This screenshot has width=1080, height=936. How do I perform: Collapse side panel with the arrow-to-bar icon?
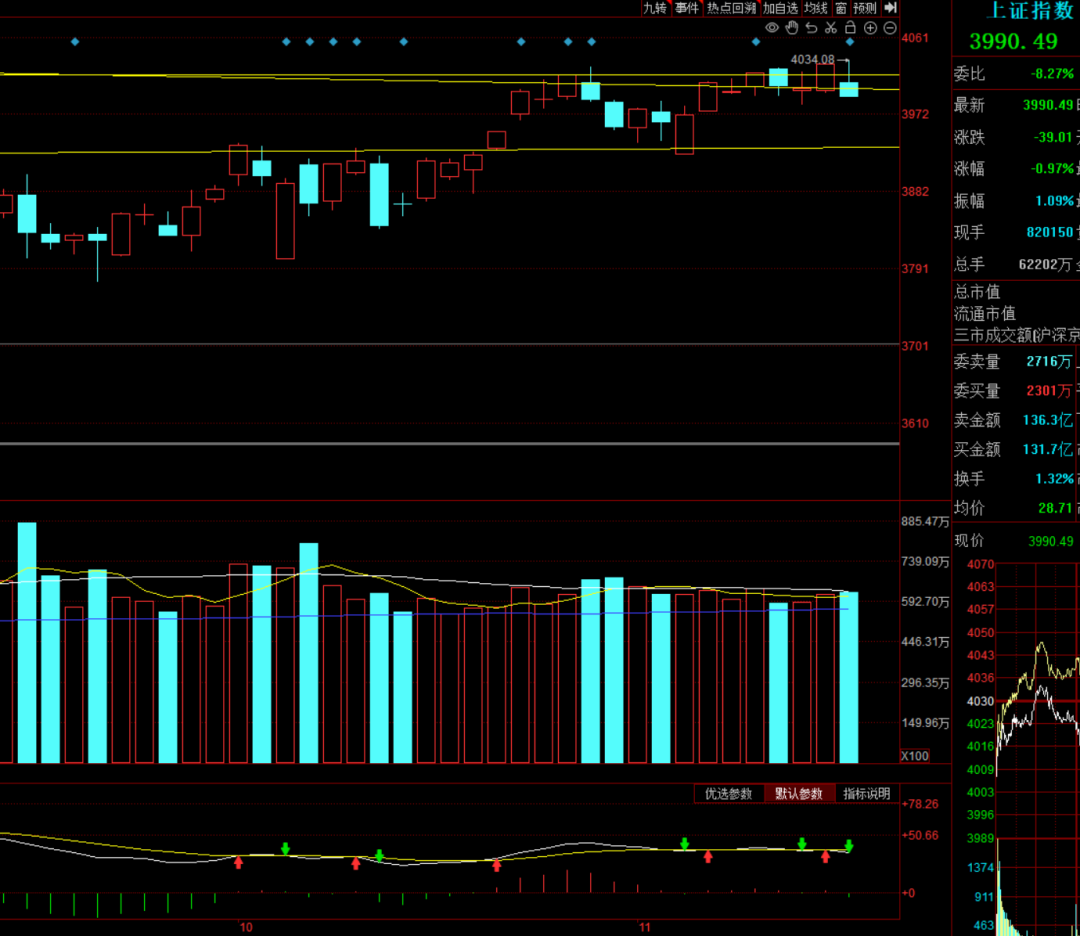click(891, 8)
